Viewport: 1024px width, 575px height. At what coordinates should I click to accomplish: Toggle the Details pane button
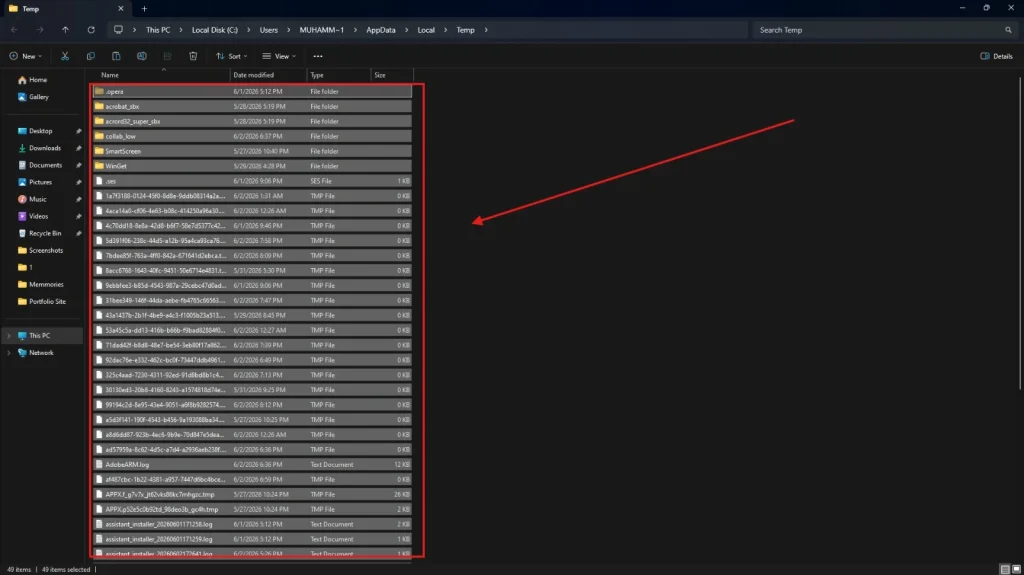coord(997,56)
